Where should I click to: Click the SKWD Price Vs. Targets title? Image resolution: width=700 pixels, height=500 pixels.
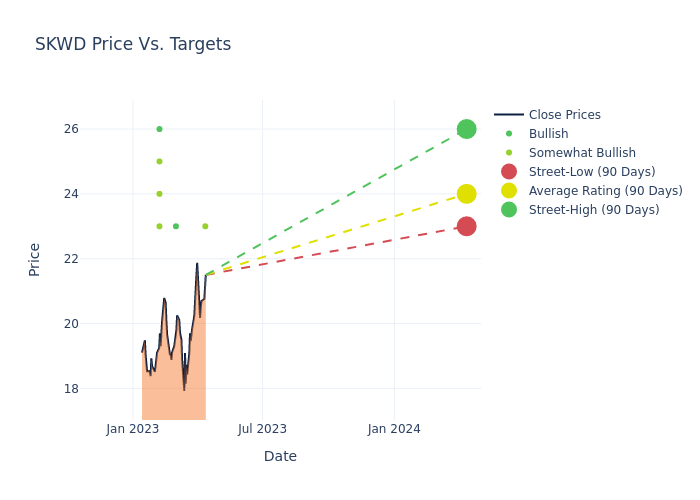(133, 44)
